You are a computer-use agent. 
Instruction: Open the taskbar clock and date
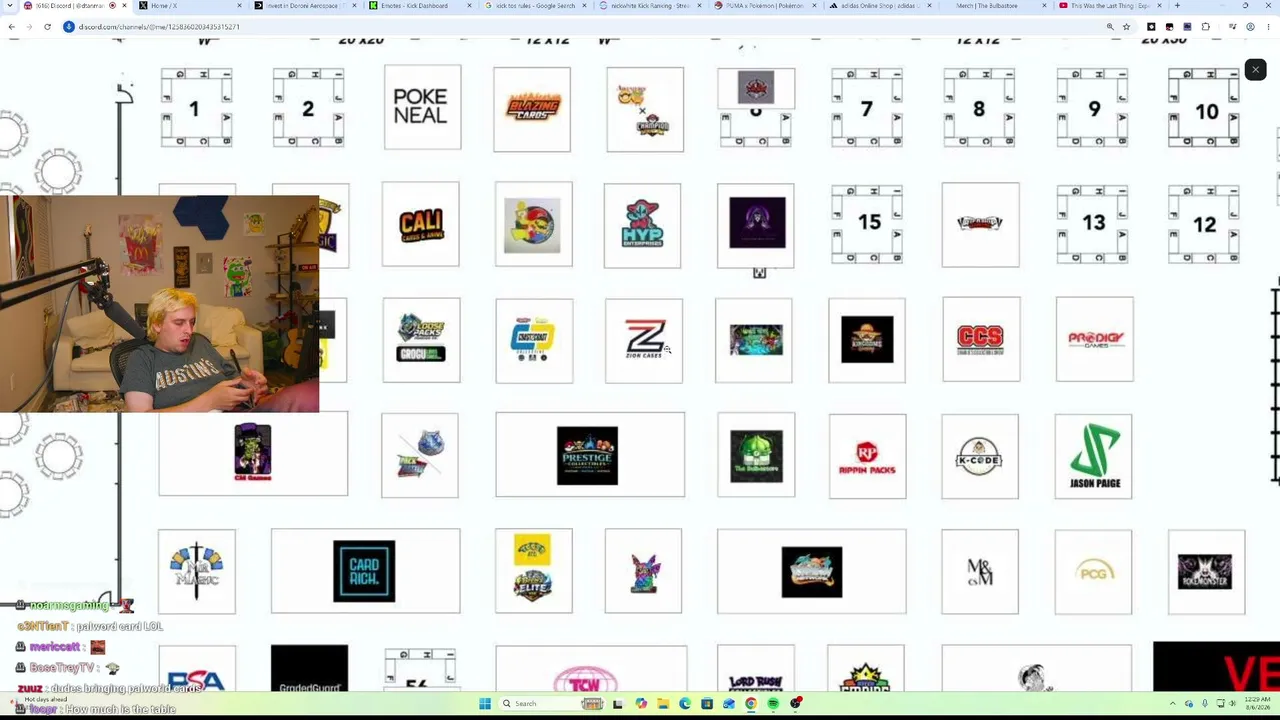click(x=1257, y=704)
